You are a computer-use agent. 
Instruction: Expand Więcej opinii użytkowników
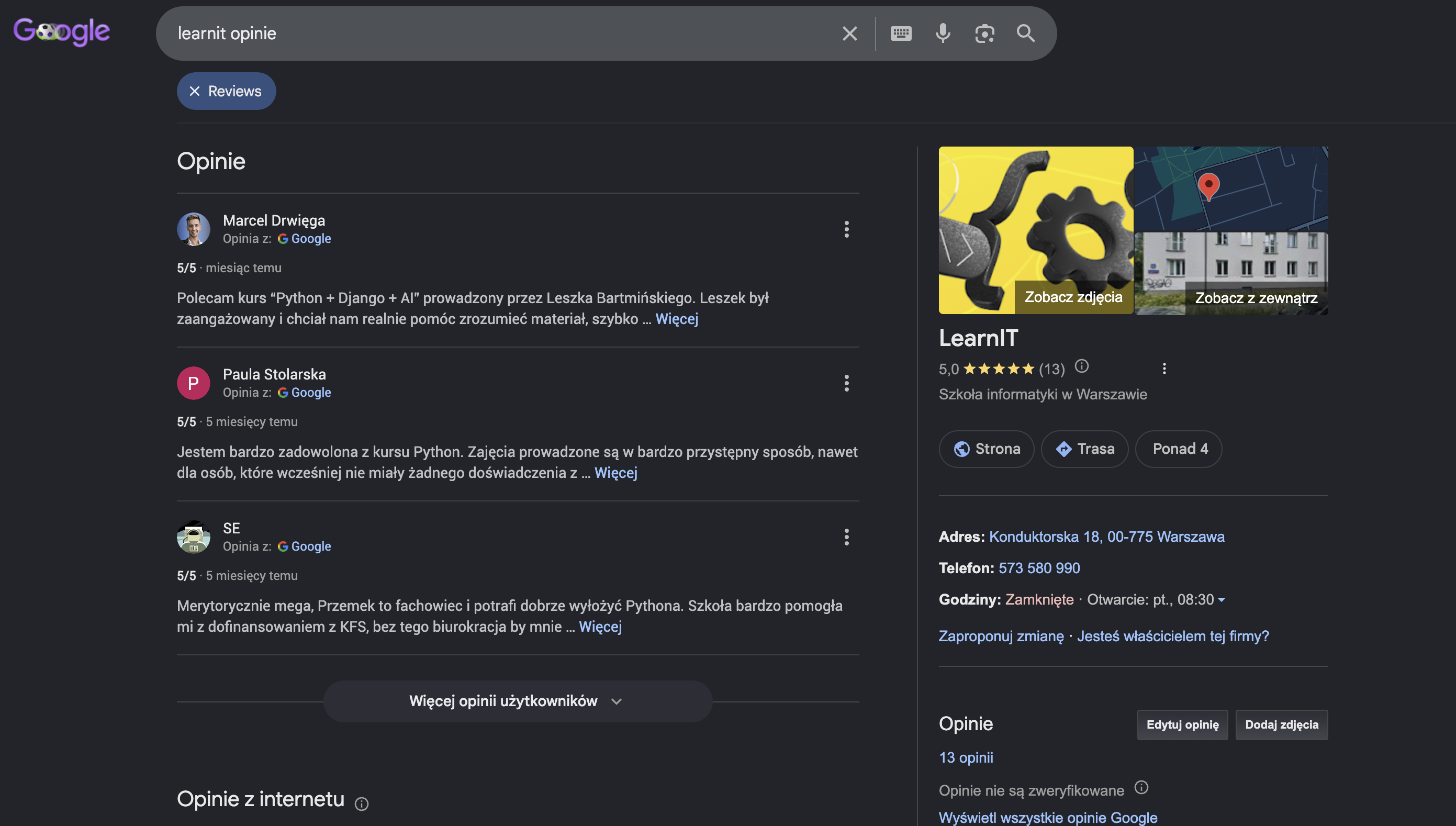(x=518, y=701)
